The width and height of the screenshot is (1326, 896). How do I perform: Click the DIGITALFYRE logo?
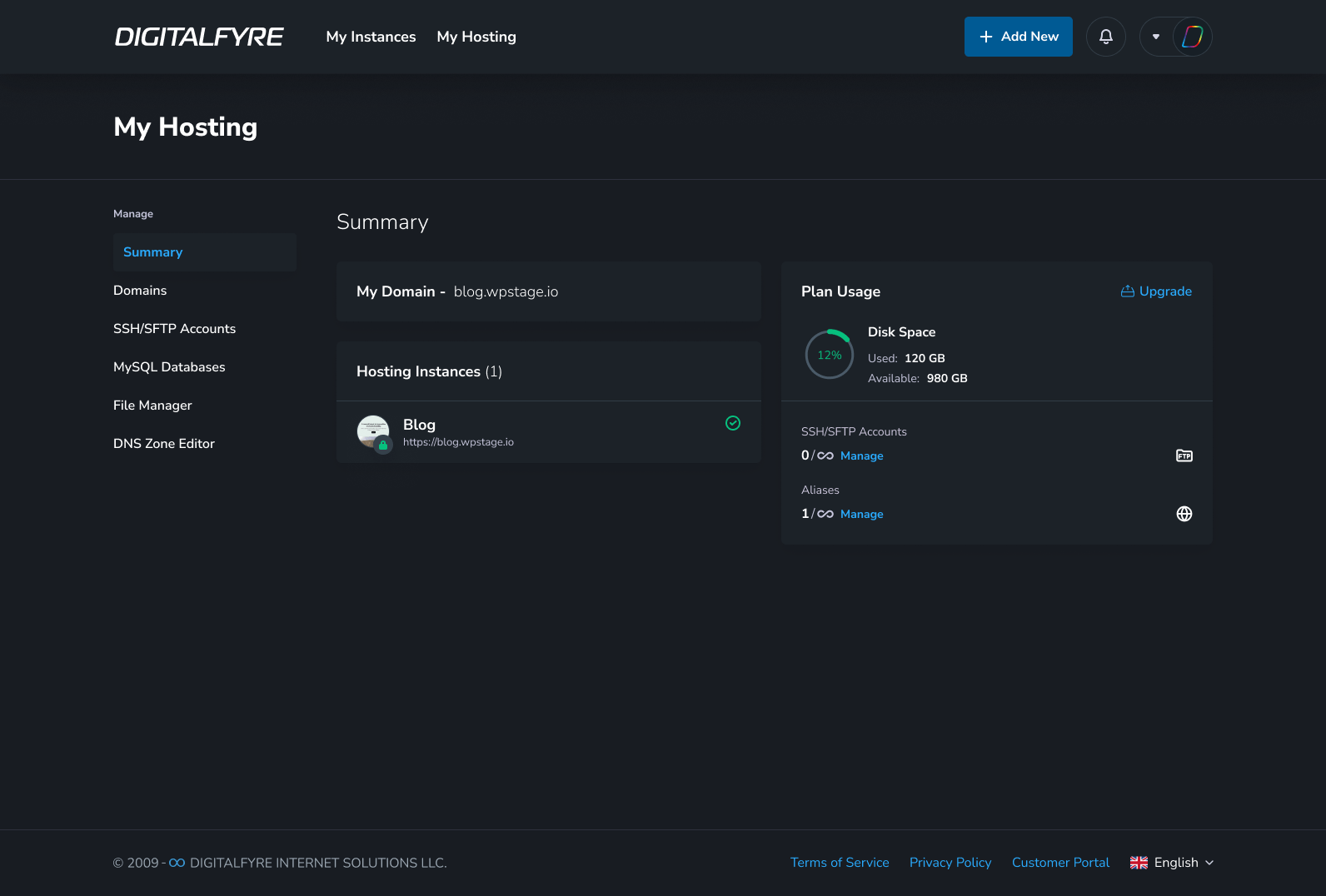(199, 37)
